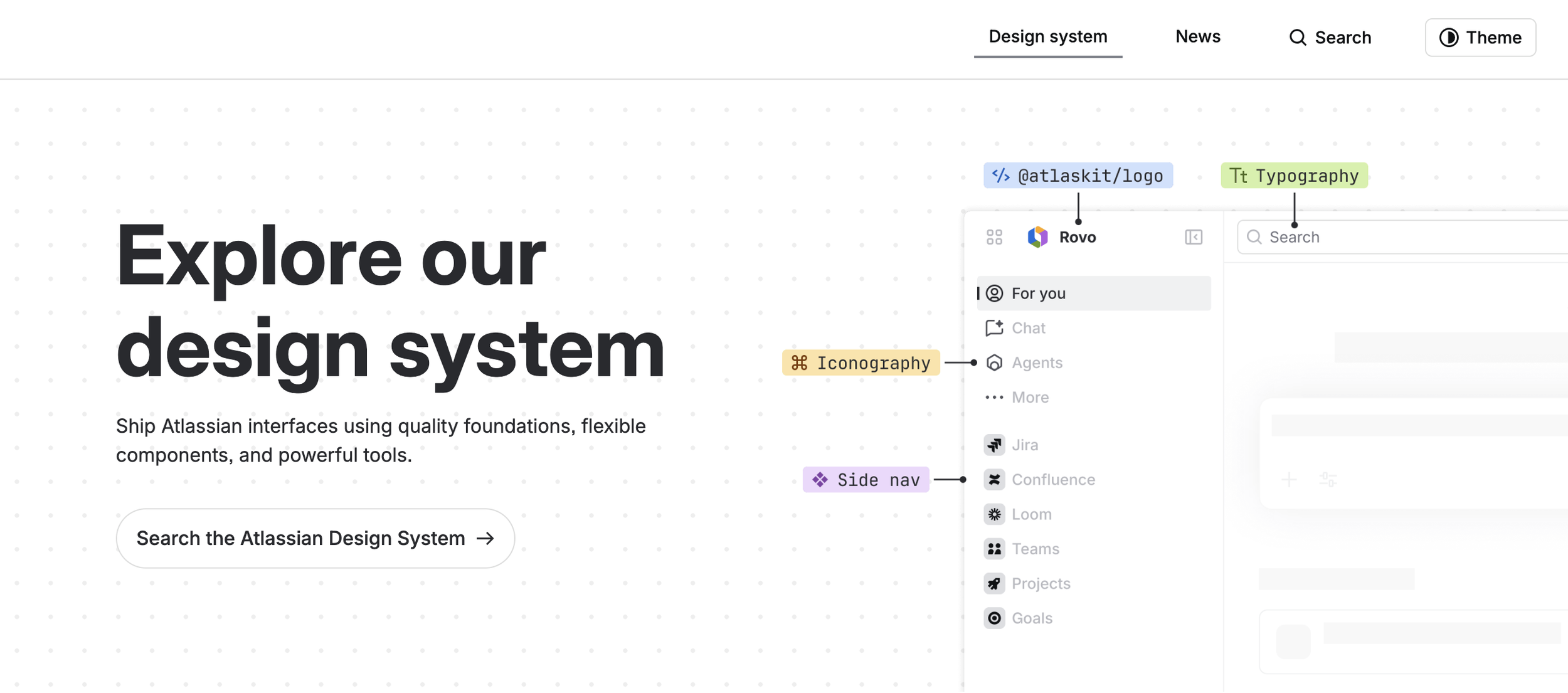
Task: Click the Loom app icon
Action: pyautogui.click(x=994, y=514)
